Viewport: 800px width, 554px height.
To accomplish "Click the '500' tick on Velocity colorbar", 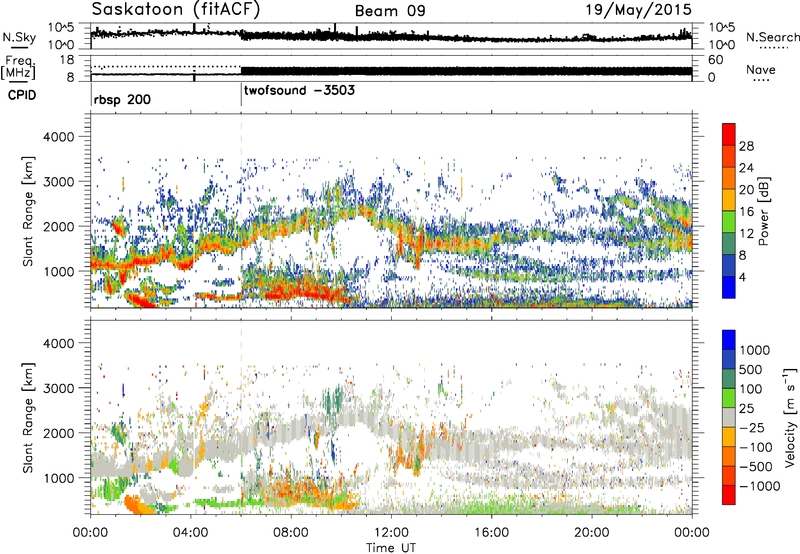I will point(752,369).
